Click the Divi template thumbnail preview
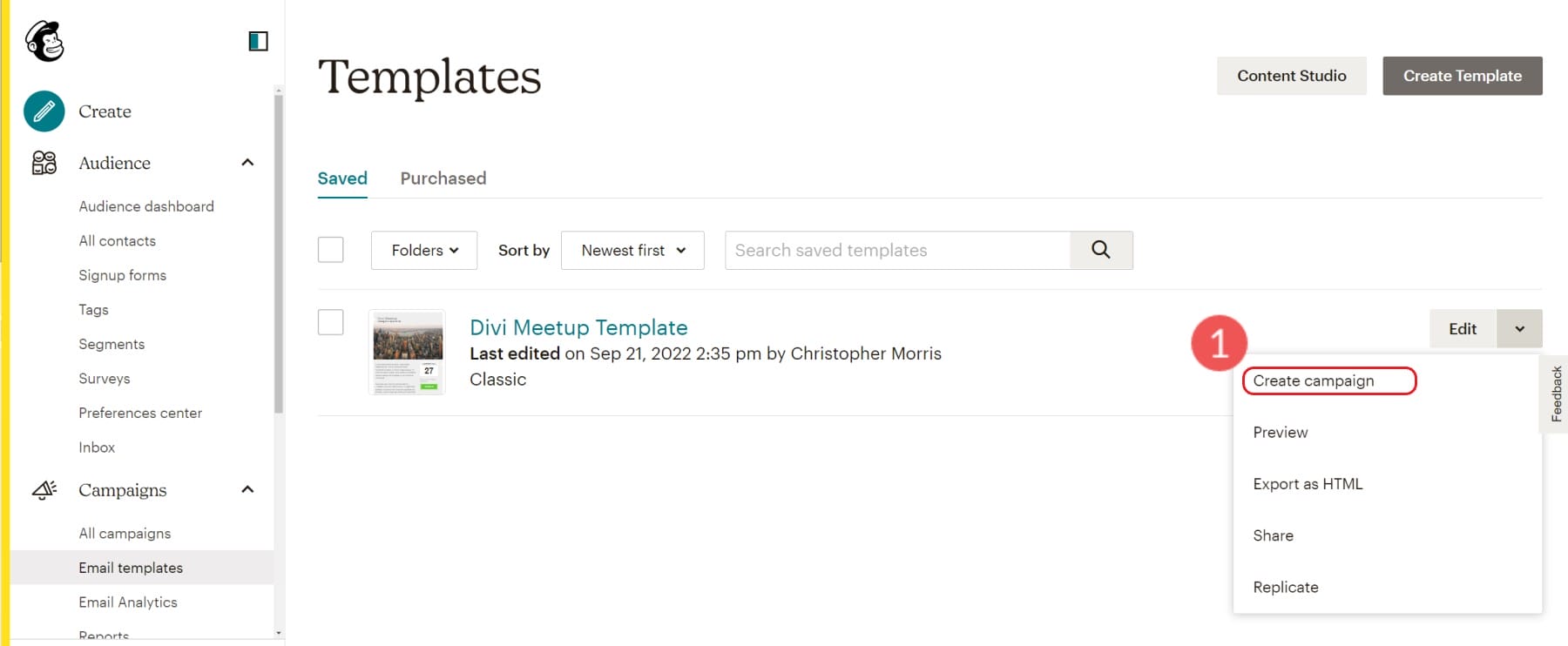The width and height of the screenshot is (1568, 646). [406, 352]
